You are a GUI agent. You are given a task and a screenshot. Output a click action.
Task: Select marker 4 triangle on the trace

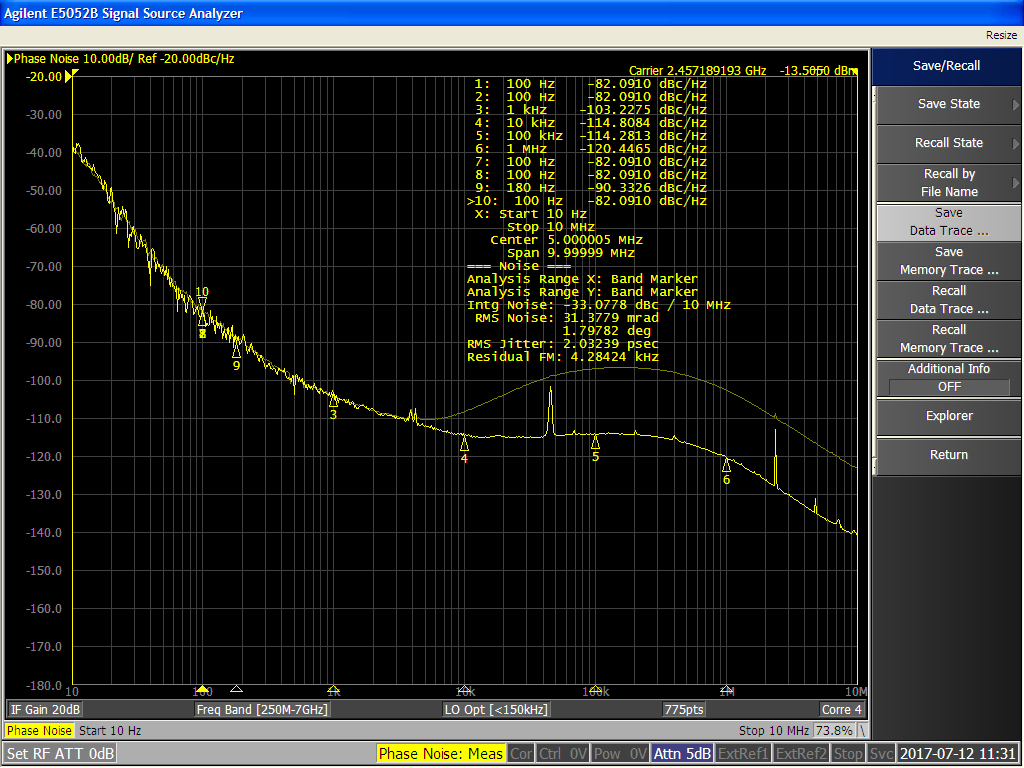(x=464, y=444)
